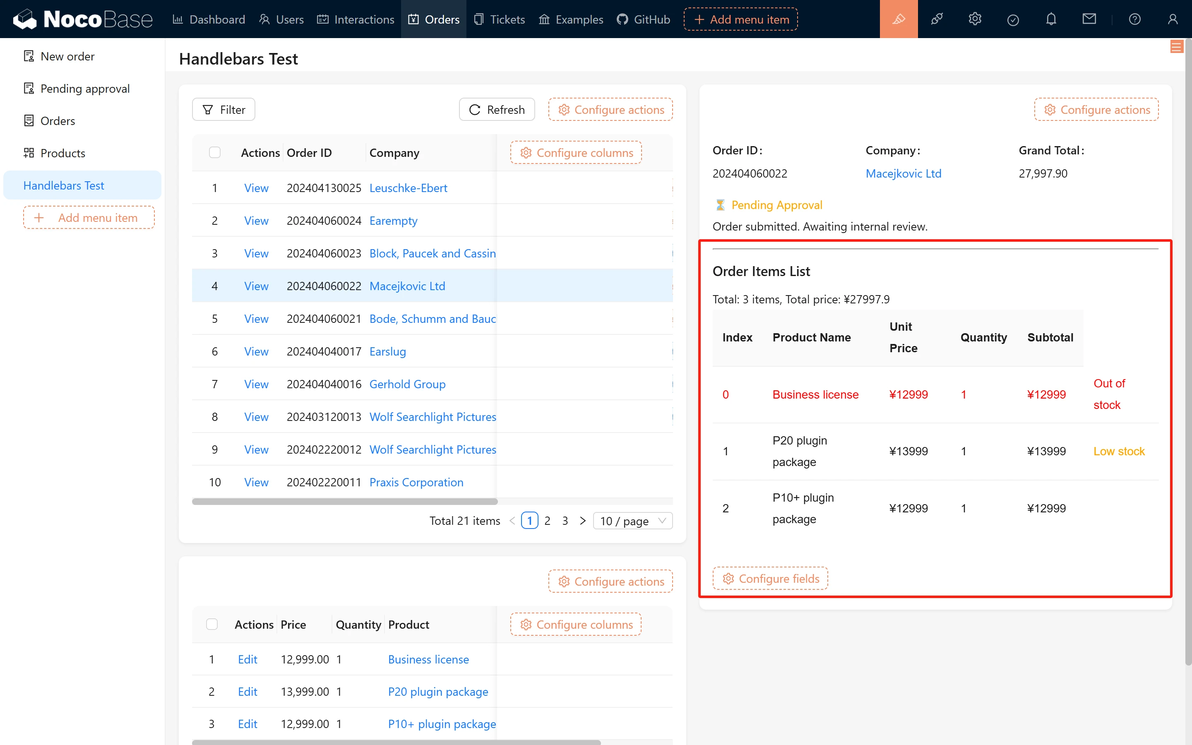Screen dimensions: 1192x745
Task: Toggle select-all checkbox in orders table
Action: click(215, 153)
